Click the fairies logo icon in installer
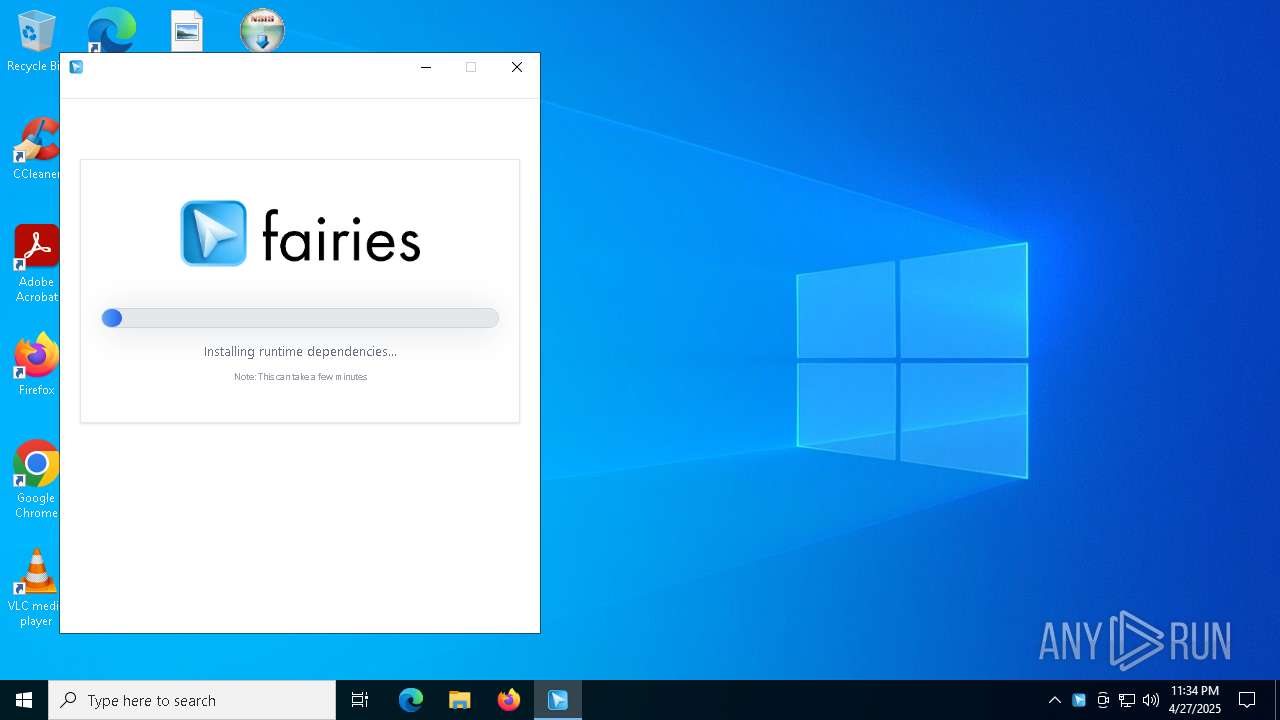This screenshot has width=1280, height=720. pos(213,233)
